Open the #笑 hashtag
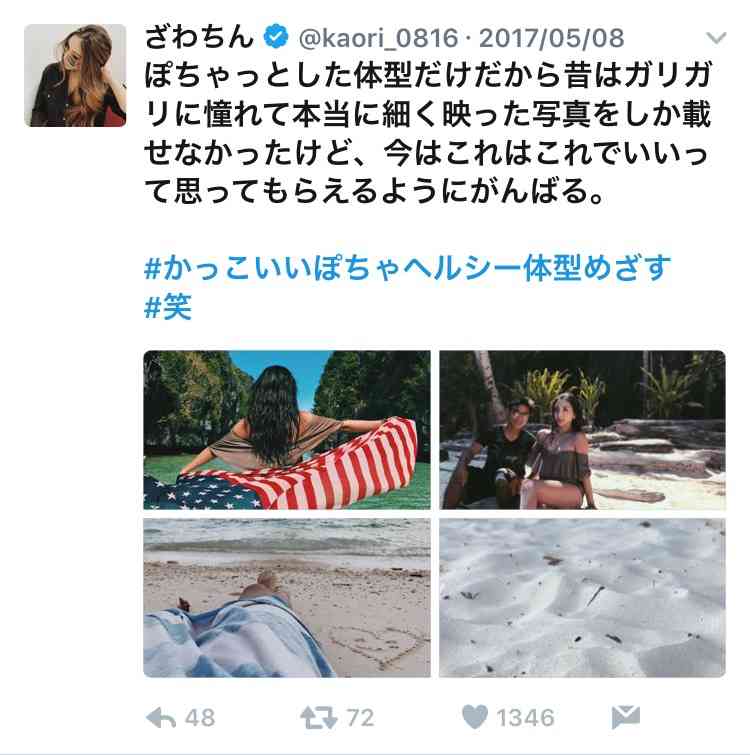Screen dimensions: 750x755 tap(168, 307)
